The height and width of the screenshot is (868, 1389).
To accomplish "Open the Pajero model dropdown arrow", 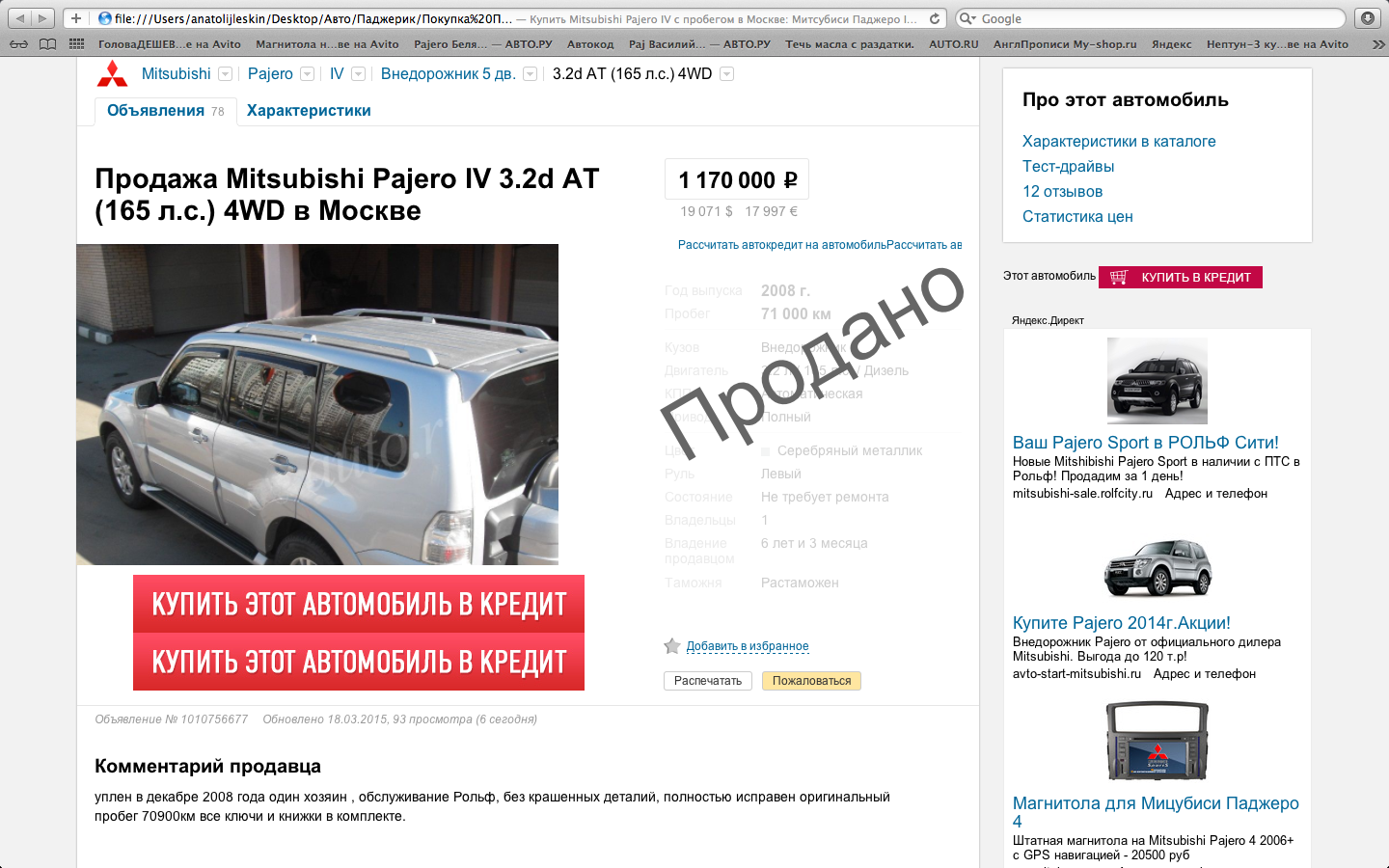I will click(x=308, y=74).
